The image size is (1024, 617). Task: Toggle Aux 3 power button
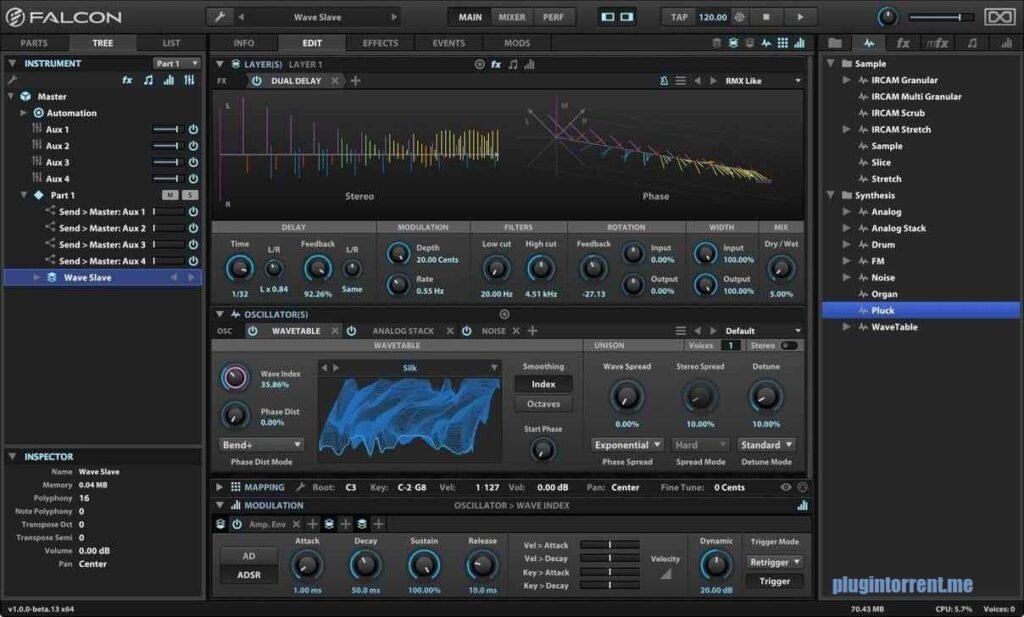click(193, 162)
